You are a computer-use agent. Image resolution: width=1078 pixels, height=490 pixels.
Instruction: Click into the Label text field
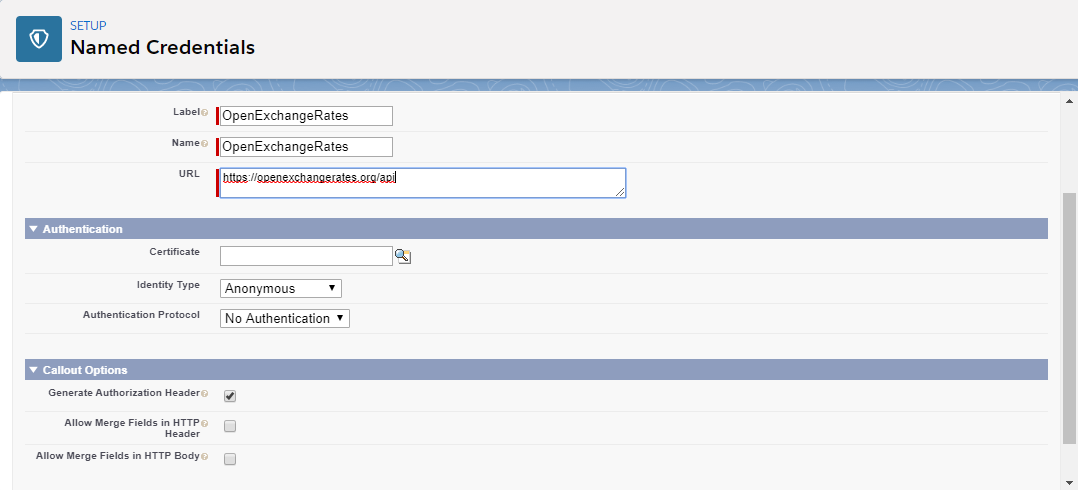coord(307,116)
